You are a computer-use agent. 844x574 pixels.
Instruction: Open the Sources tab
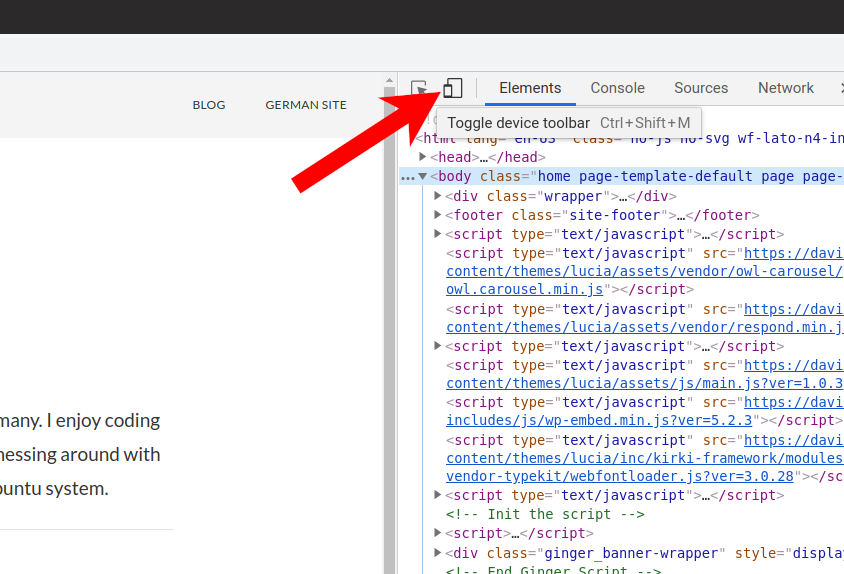click(x=701, y=88)
